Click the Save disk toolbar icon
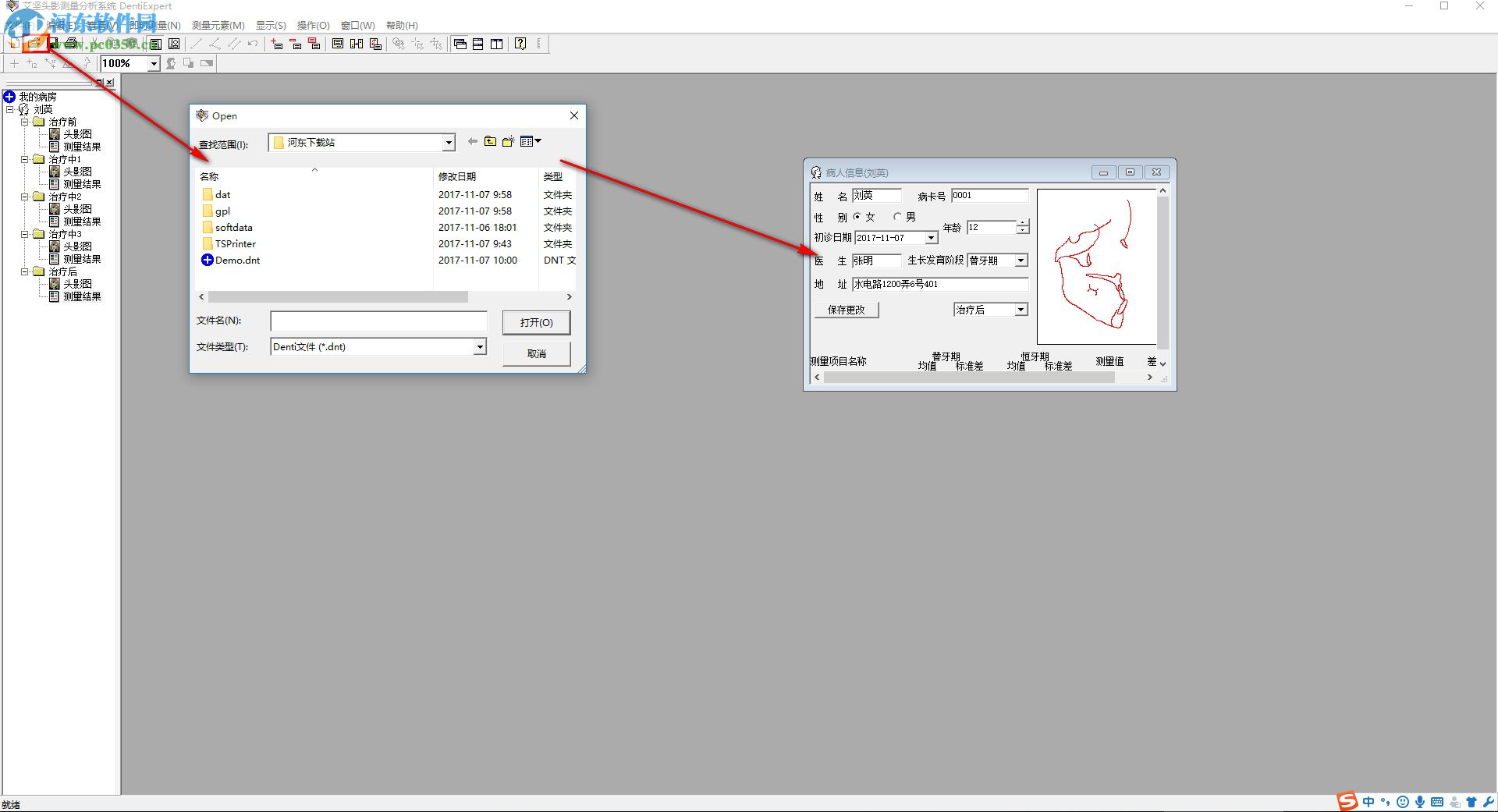The width and height of the screenshot is (1498, 812). (x=53, y=44)
